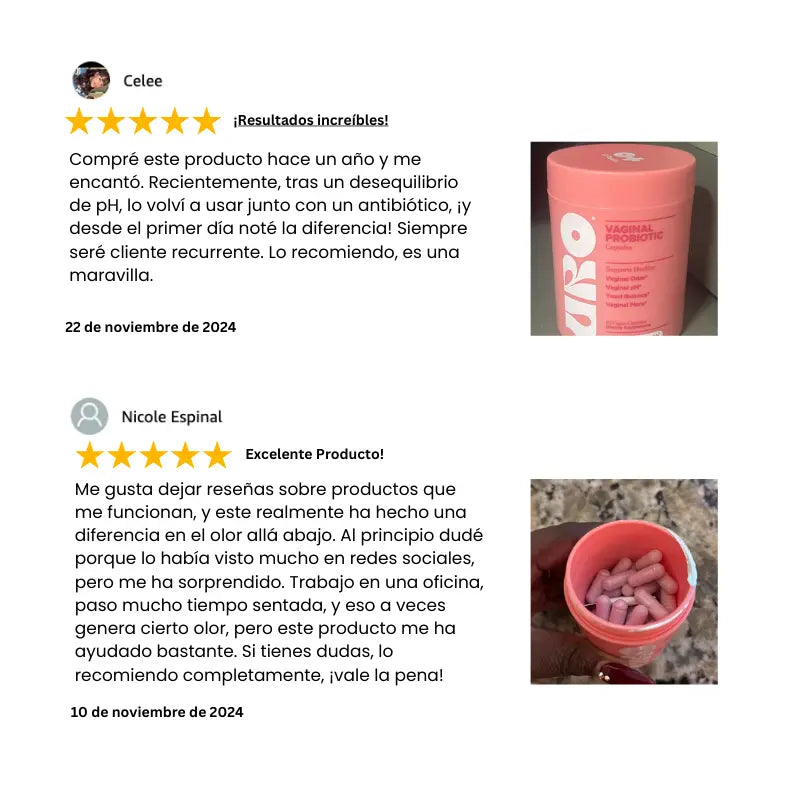The height and width of the screenshot is (810, 810).
Task: Click Celee's review text starting Compré este producto
Action: point(270,217)
